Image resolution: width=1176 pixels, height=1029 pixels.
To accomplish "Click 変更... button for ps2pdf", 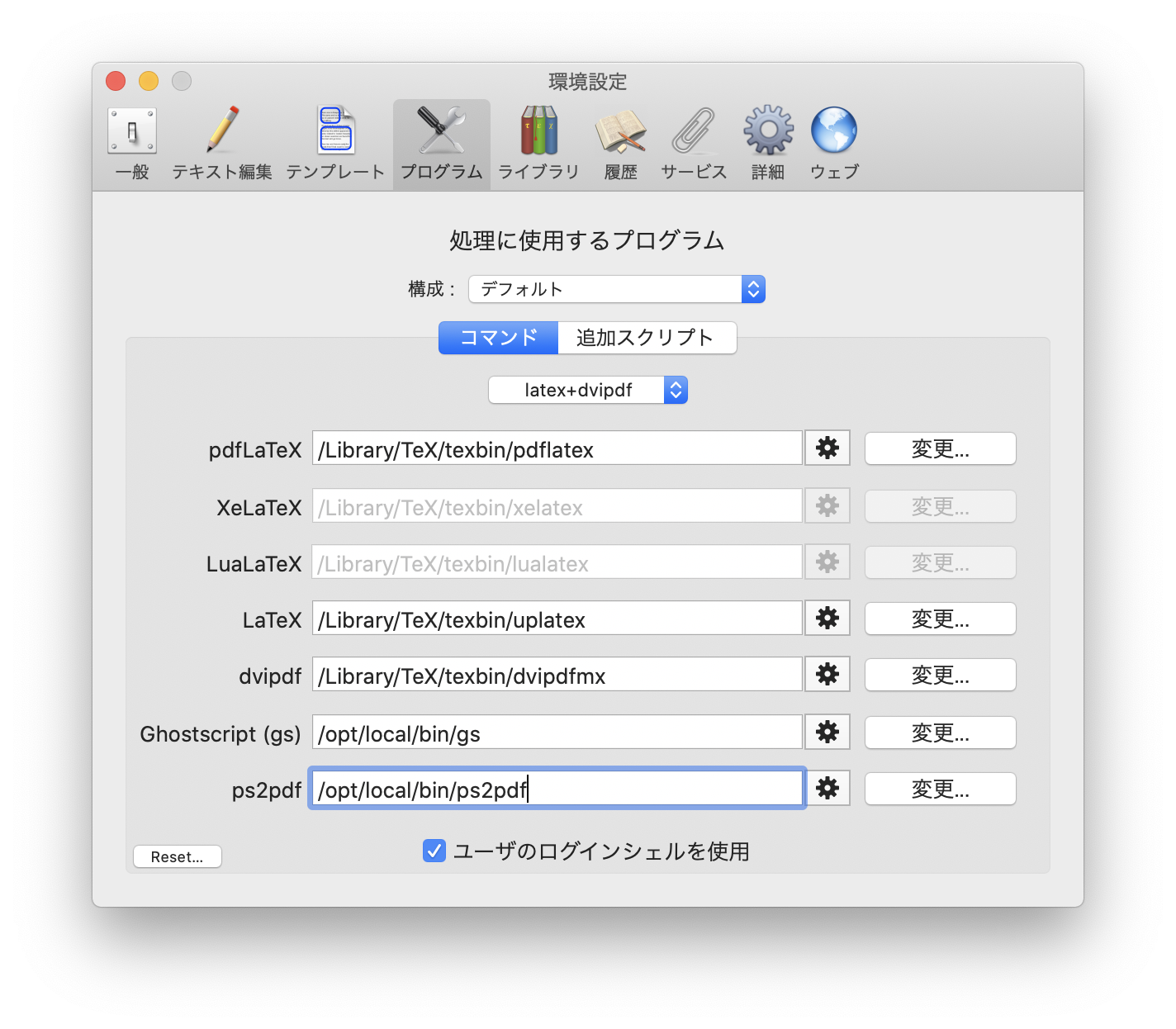I will 941,789.
